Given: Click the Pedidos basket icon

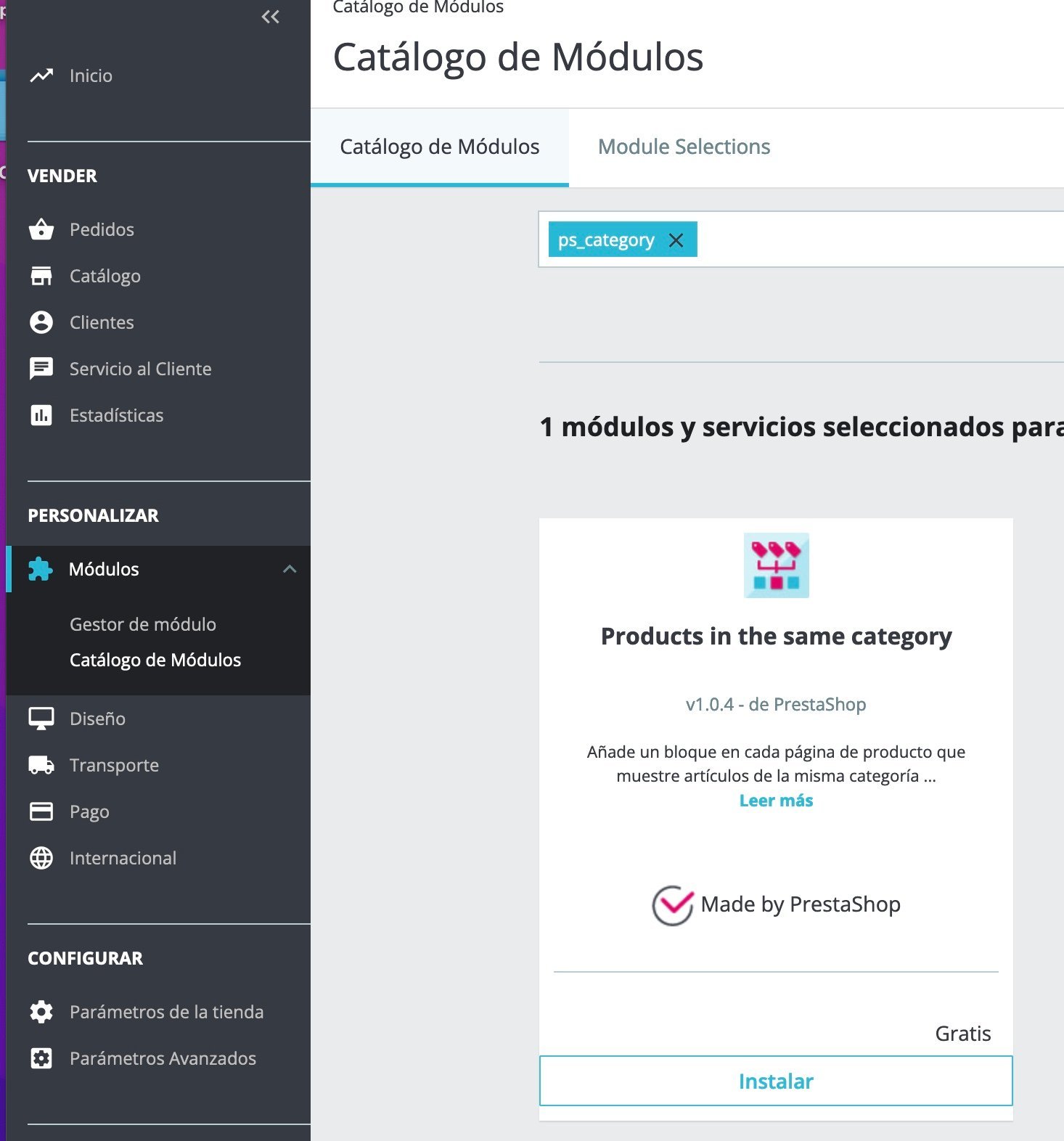Looking at the screenshot, I should coord(41,229).
